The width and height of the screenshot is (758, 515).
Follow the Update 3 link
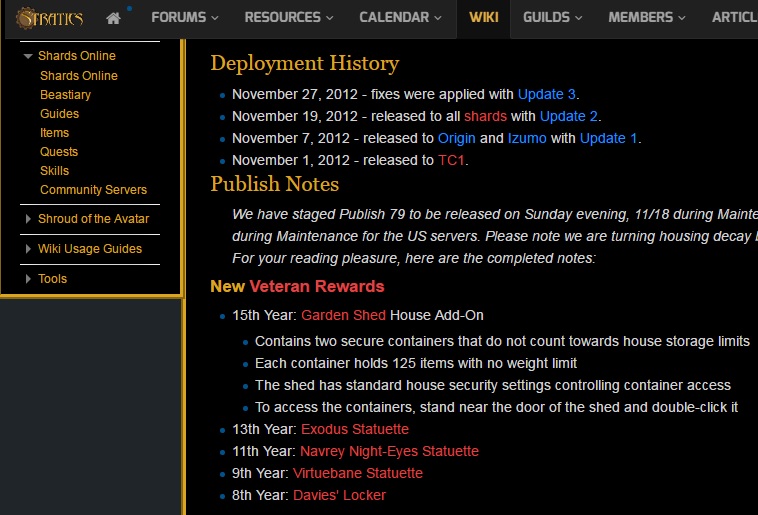point(546,94)
